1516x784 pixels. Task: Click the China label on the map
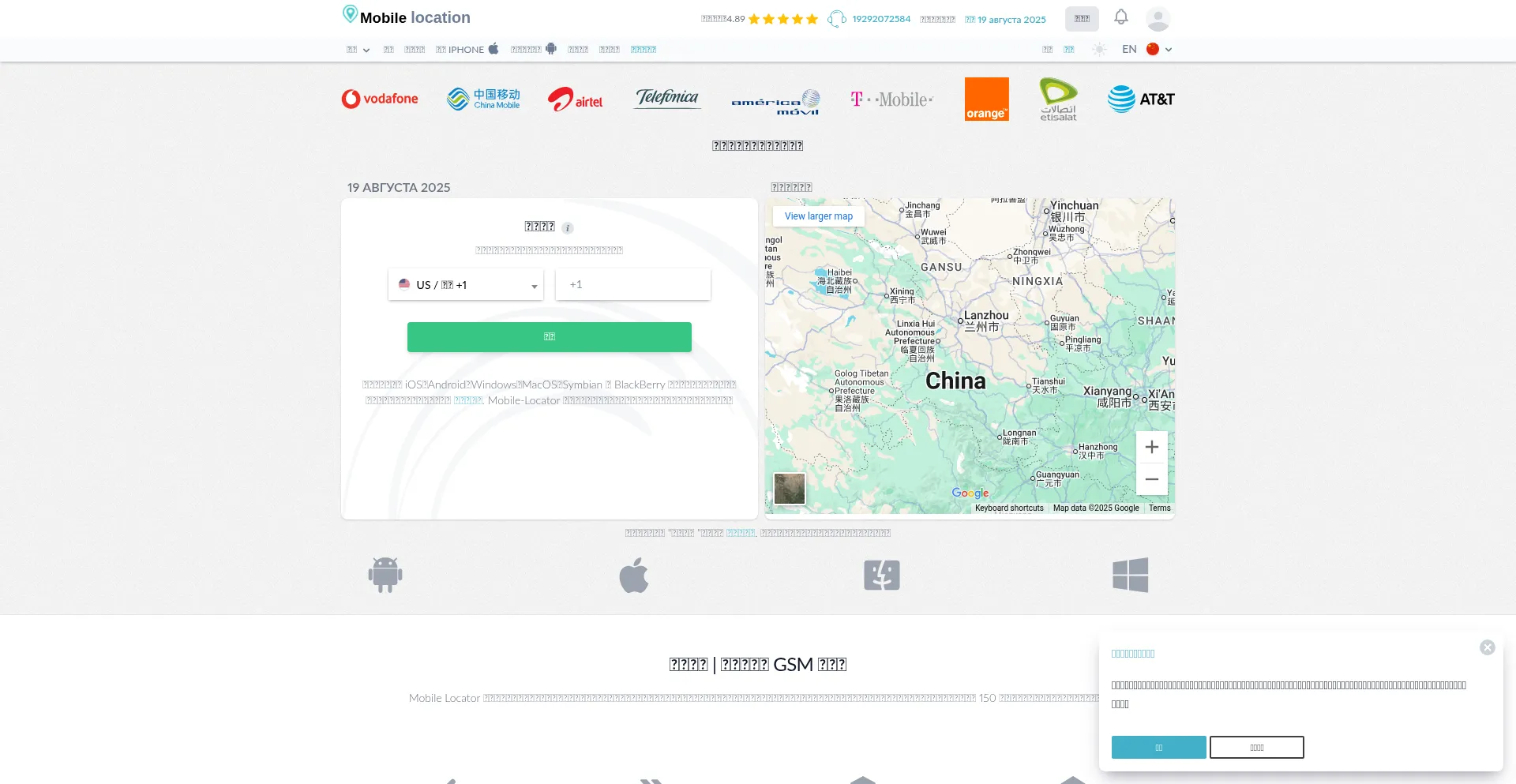point(955,381)
